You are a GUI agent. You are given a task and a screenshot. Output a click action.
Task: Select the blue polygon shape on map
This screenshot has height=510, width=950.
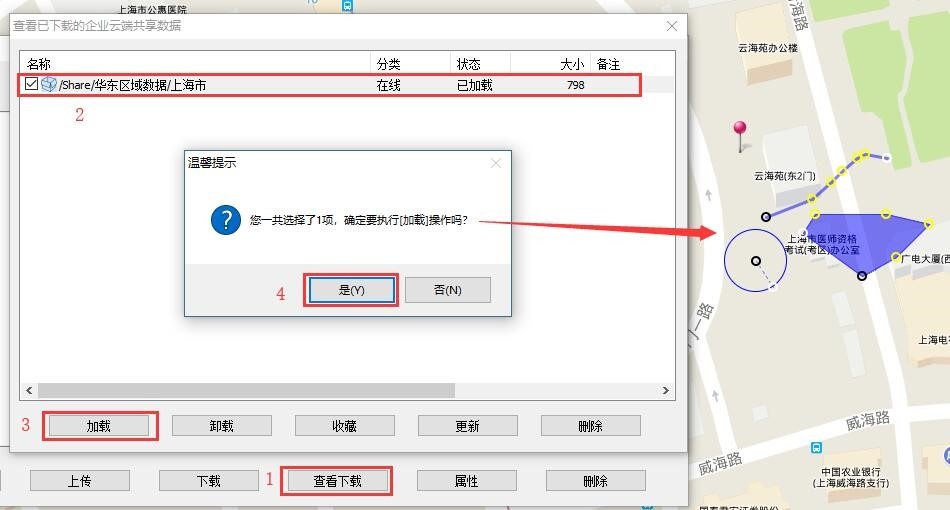point(855,240)
